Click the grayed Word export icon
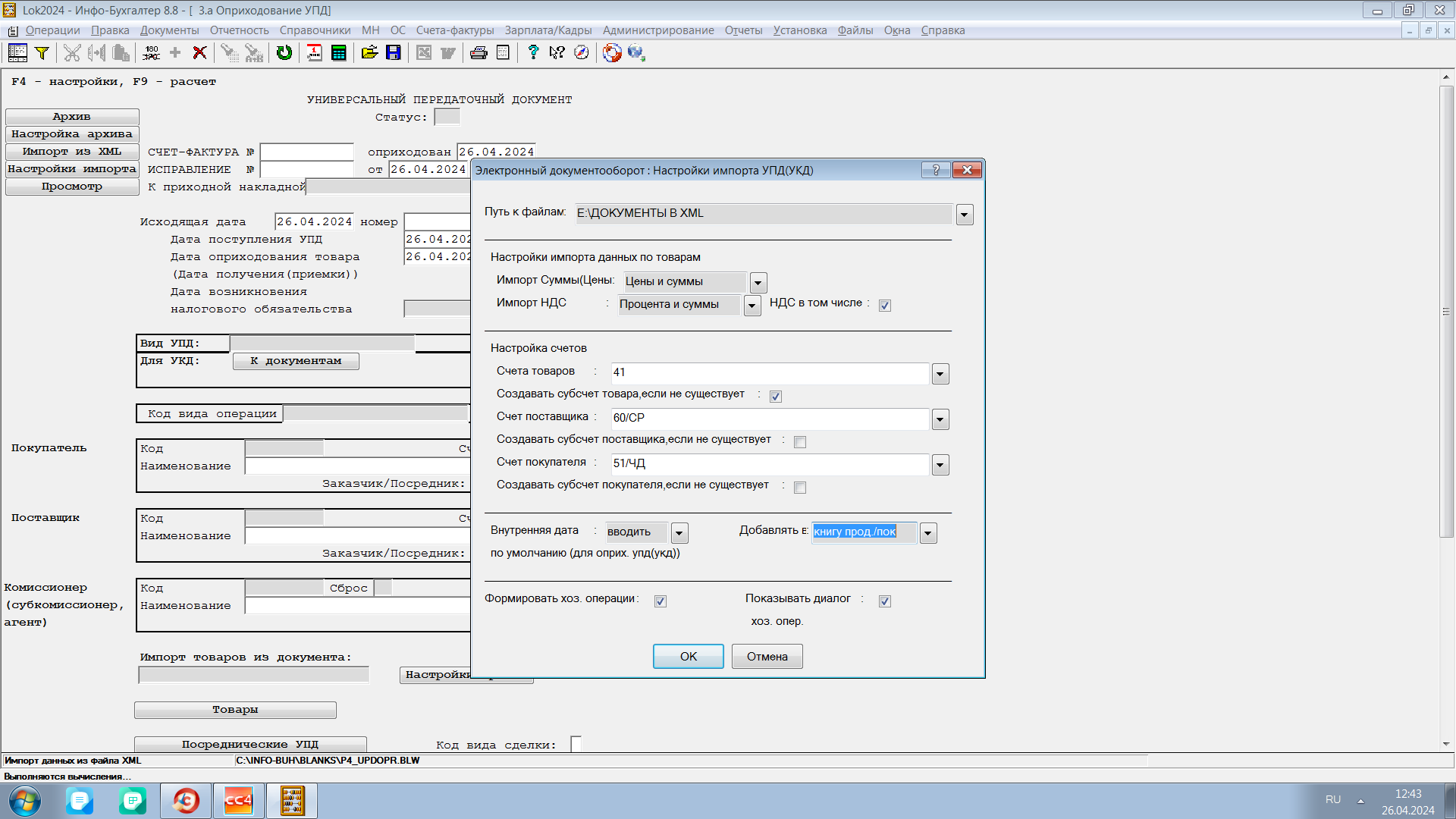This screenshot has height=819, width=1456. click(448, 52)
